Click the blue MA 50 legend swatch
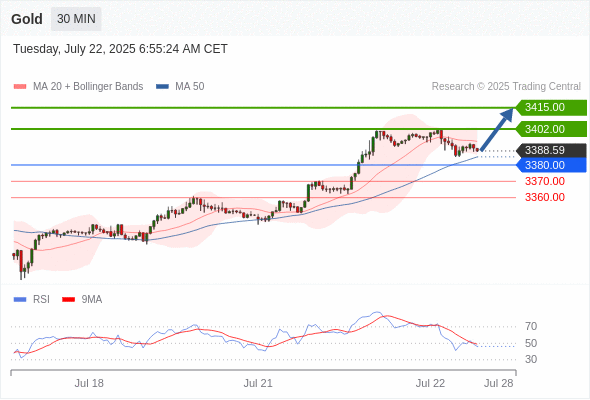 point(162,87)
